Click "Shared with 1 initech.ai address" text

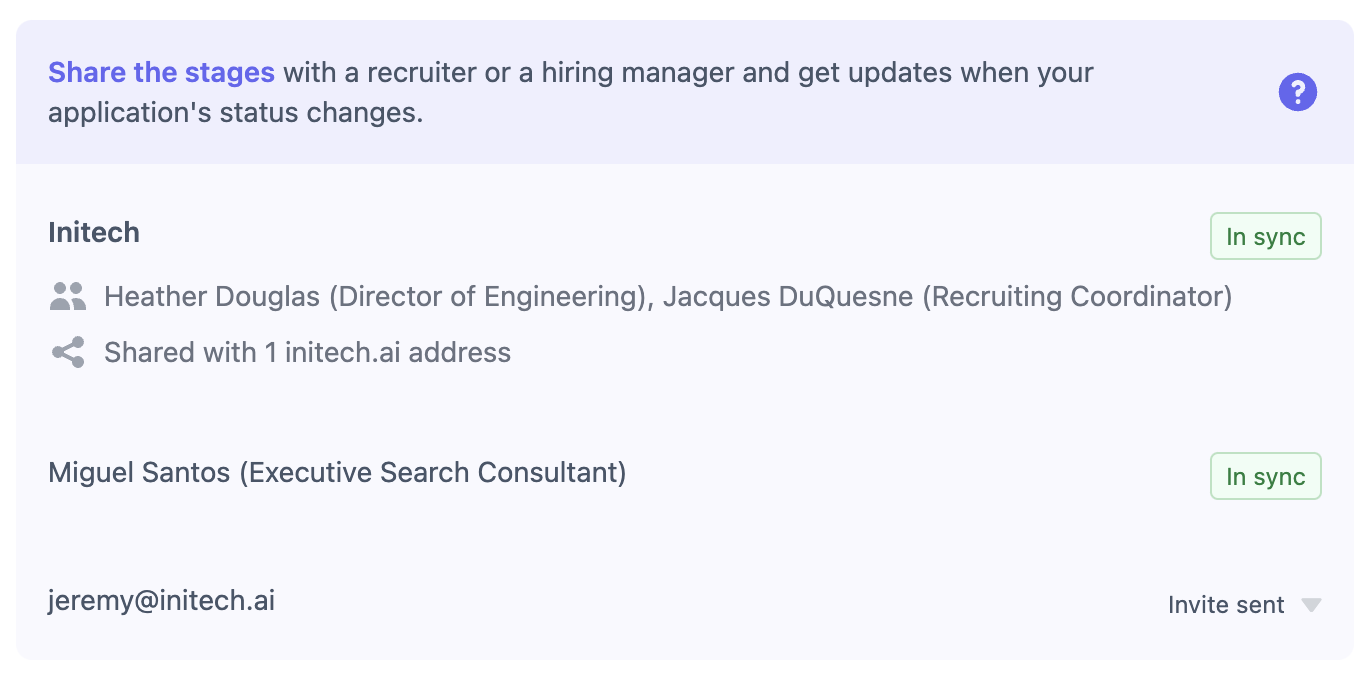point(307,353)
